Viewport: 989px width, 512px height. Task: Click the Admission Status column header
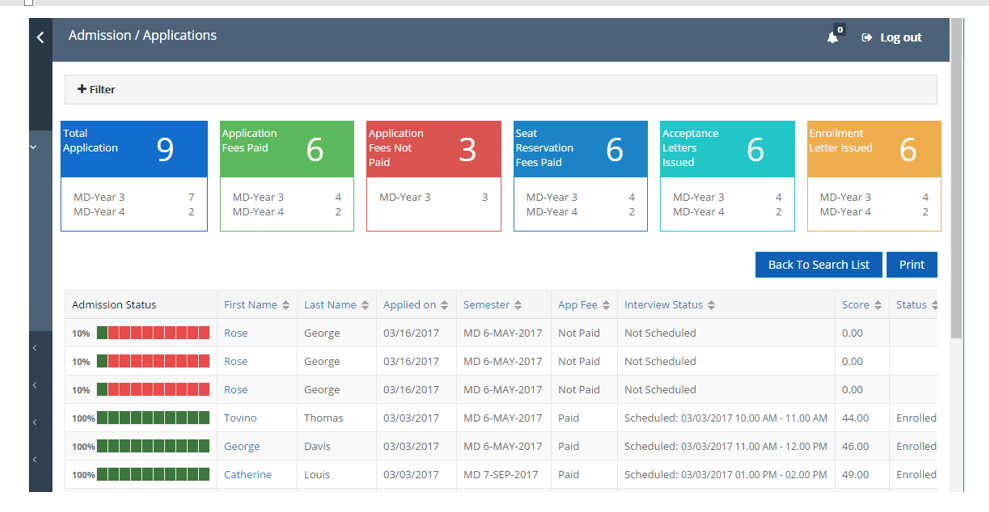[x=114, y=305]
